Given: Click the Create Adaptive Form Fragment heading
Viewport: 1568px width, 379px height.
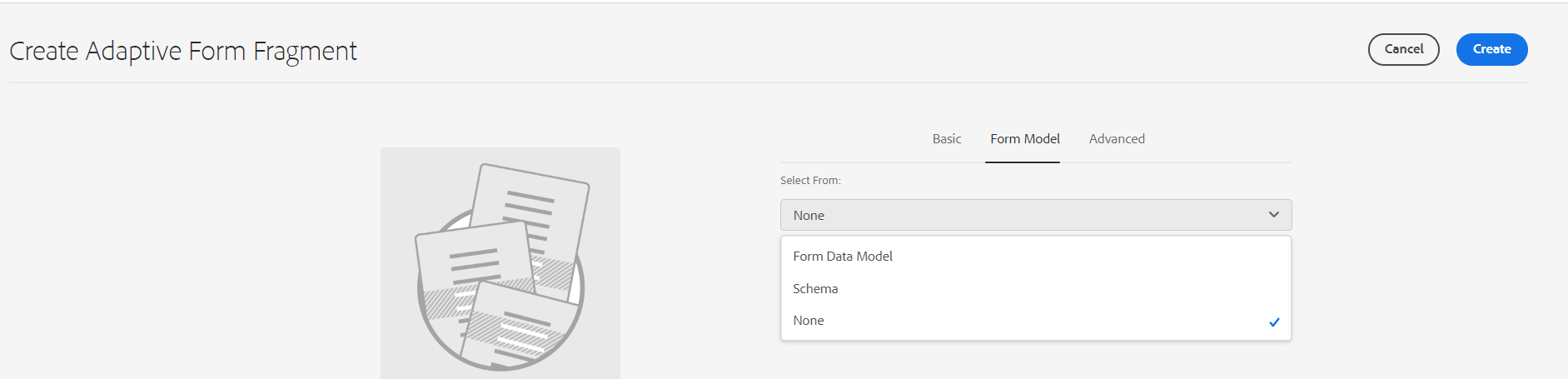Looking at the screenshot, I should [183, 52].
